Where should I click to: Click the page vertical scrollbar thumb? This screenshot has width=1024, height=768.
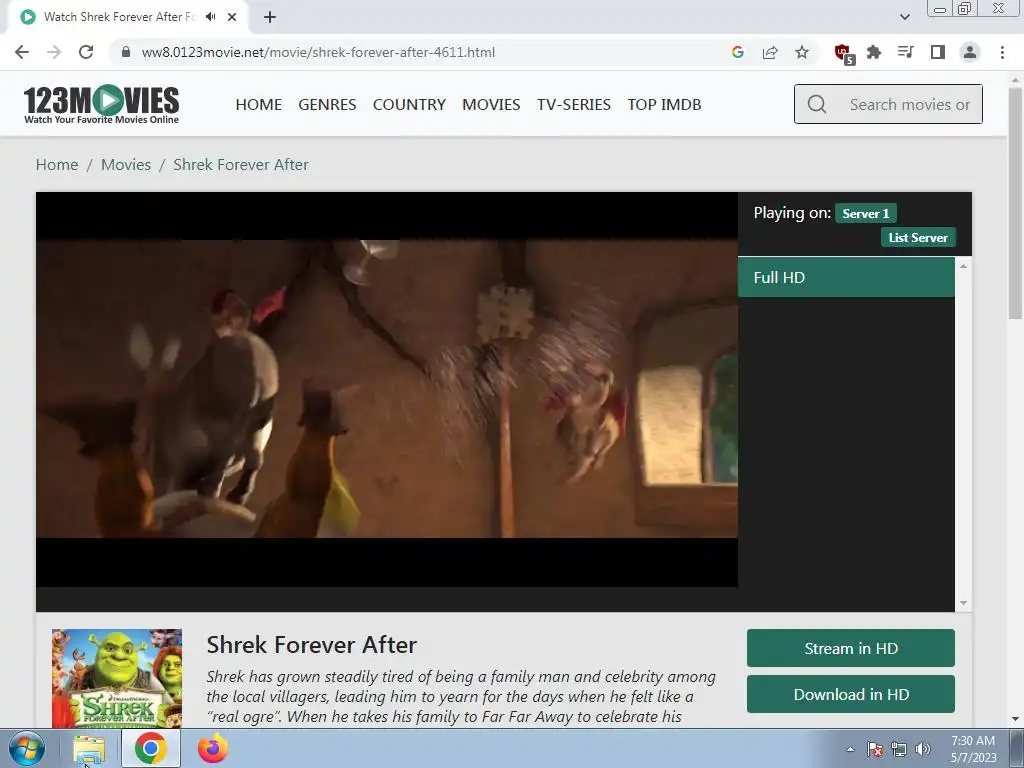pyautogui.click(x=1016, y=202)
